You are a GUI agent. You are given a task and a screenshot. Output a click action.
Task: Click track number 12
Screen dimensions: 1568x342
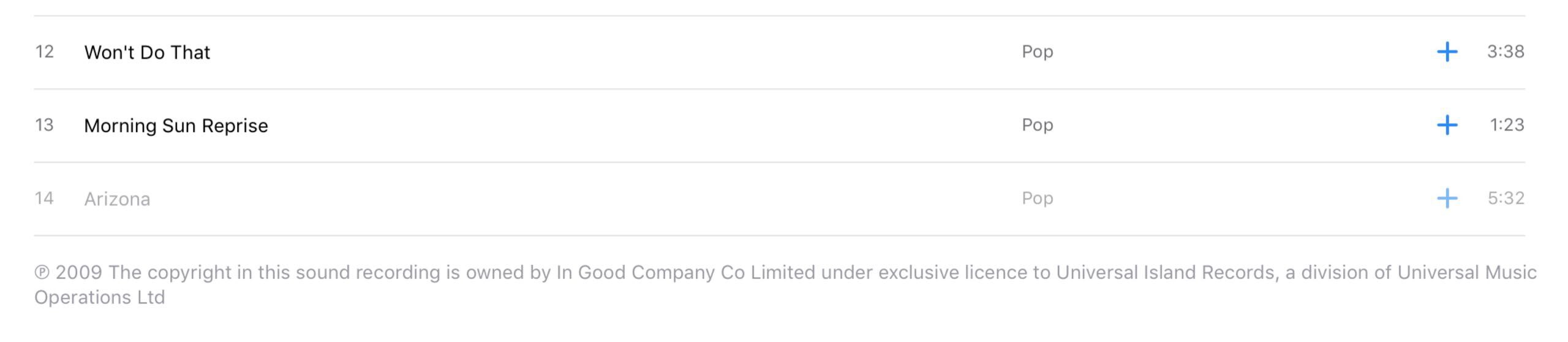coord(44,52)
